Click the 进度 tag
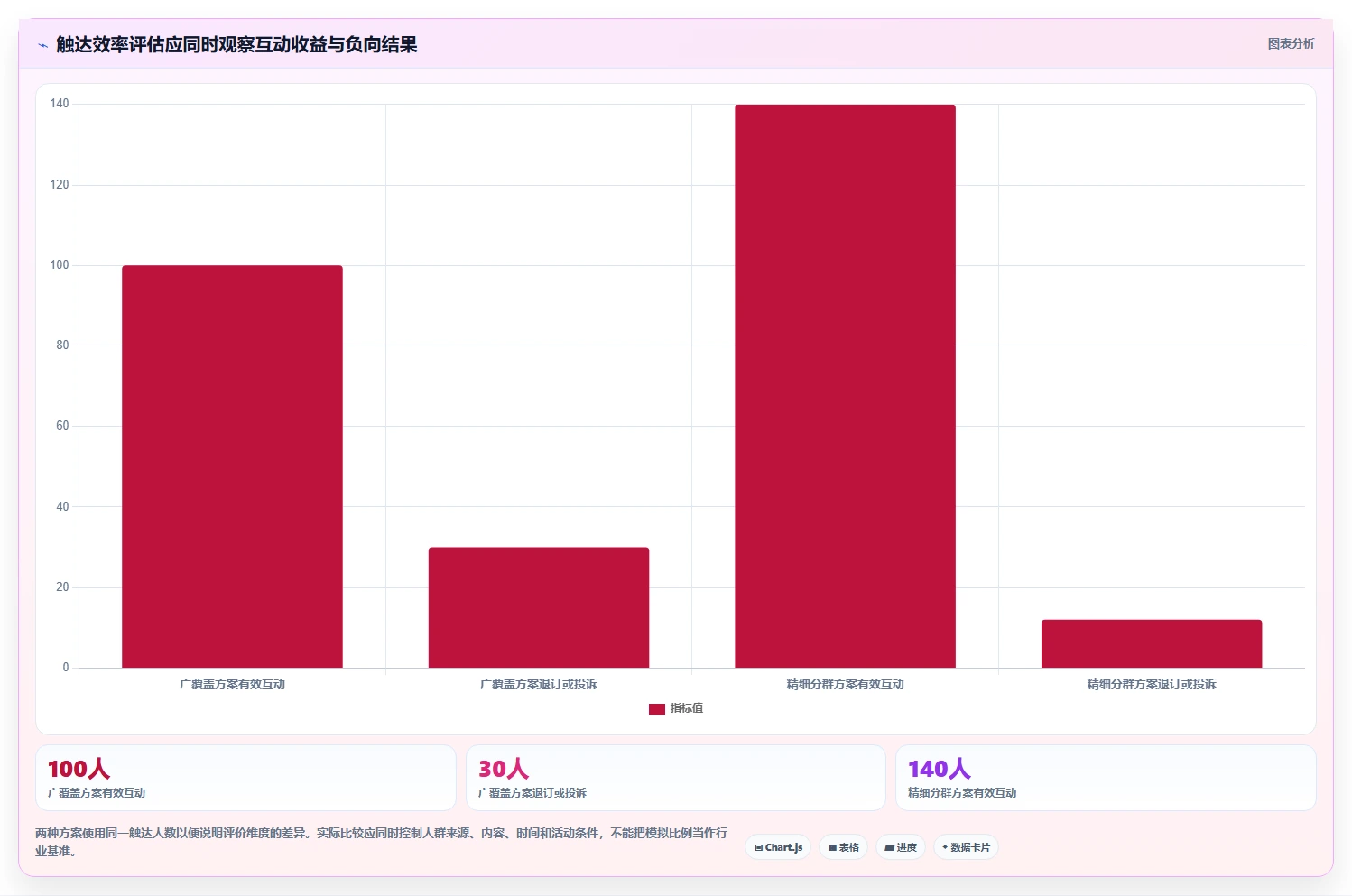Image resolution: width=1352 pixels, height=896 pixels. tap(901, 847)
